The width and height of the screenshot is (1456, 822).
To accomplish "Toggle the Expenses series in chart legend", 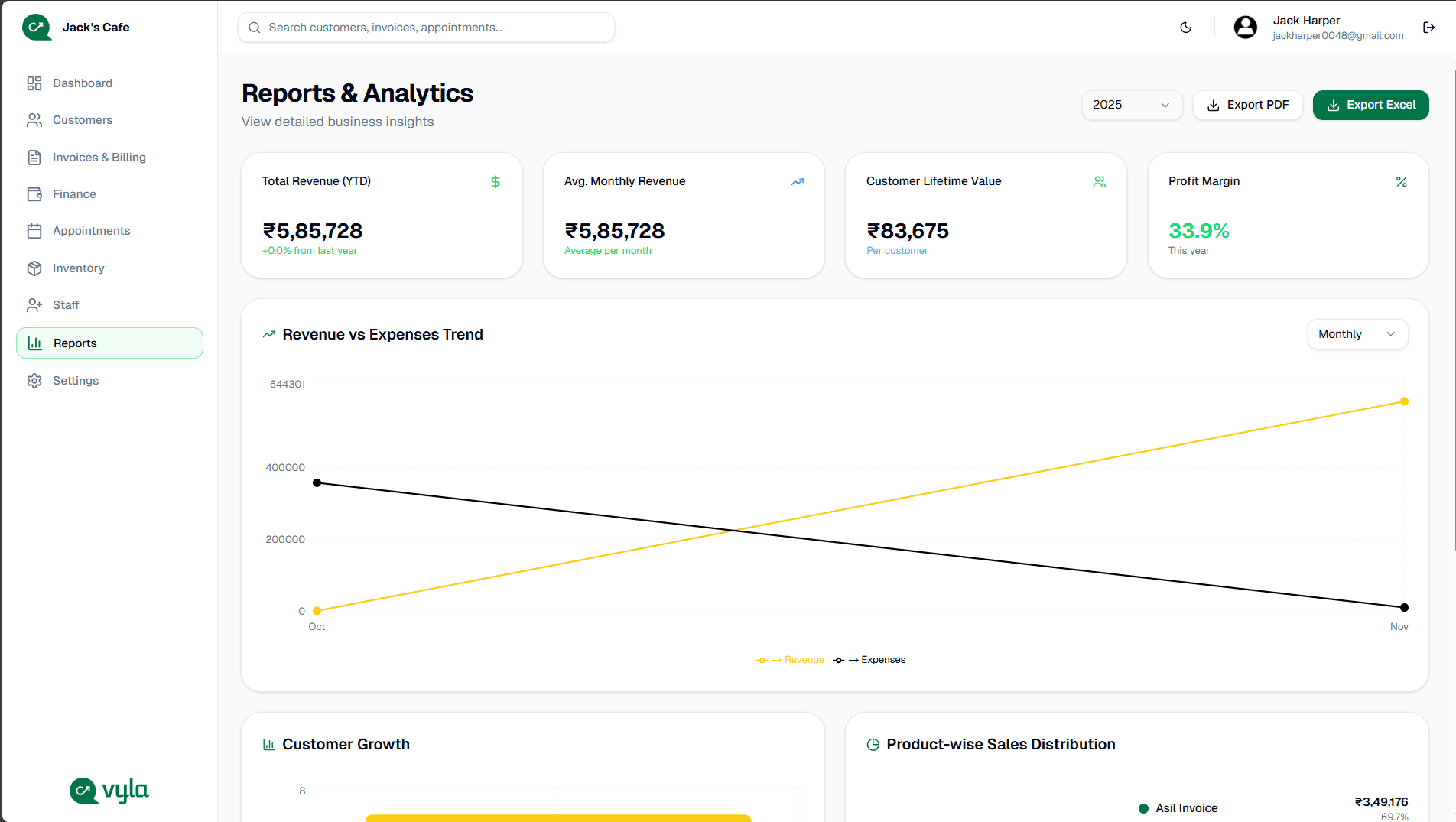I will [x=869, y=659].
